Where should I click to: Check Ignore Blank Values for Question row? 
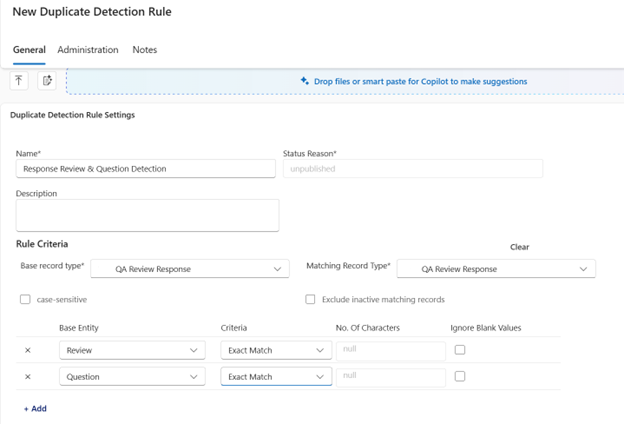point(460,377)
